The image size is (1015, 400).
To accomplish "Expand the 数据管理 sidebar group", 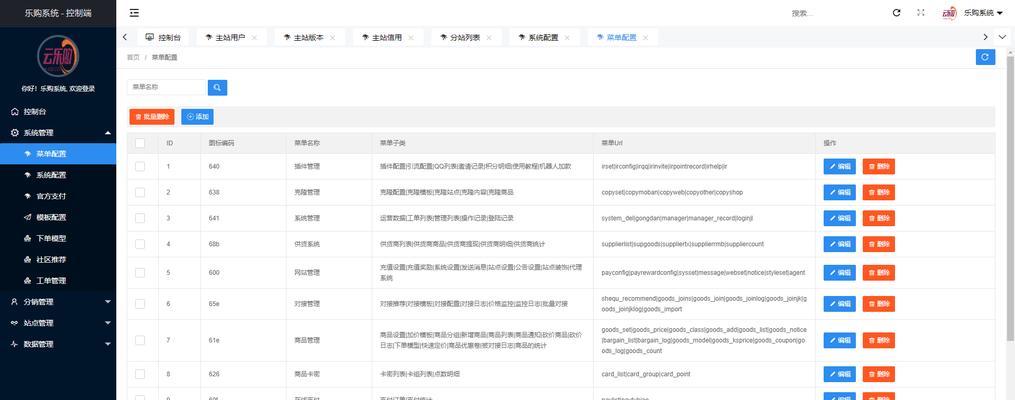I will click(x=58, y=344).
